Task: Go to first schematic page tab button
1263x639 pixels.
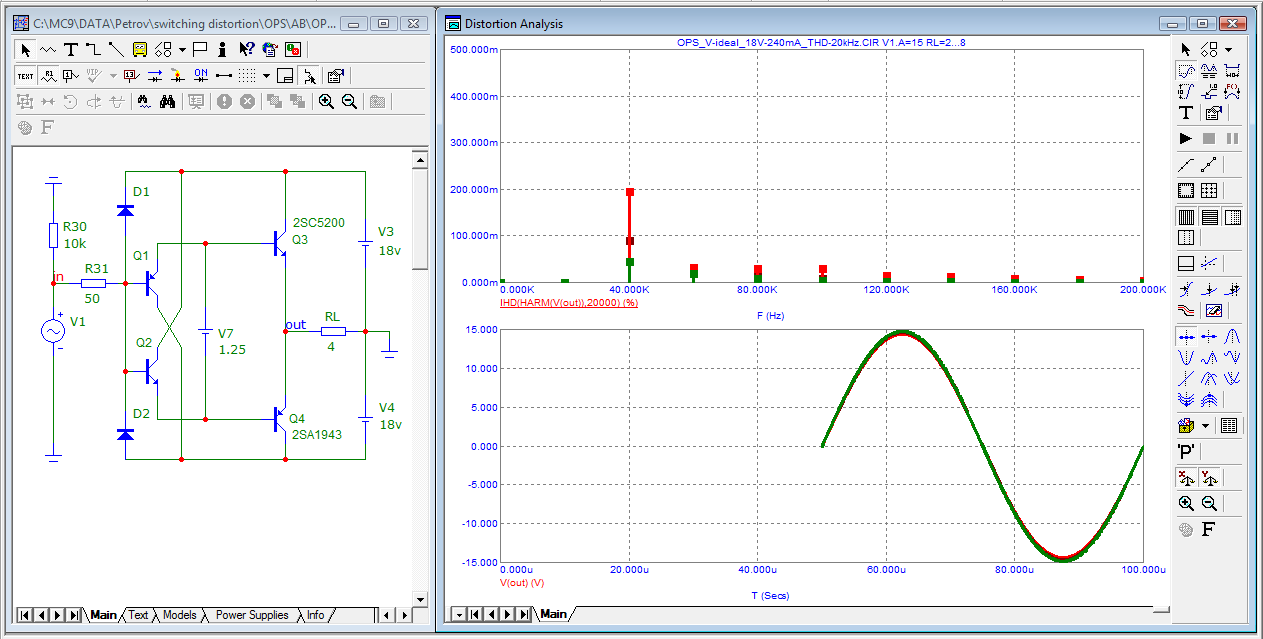Action: coord(24,615)
